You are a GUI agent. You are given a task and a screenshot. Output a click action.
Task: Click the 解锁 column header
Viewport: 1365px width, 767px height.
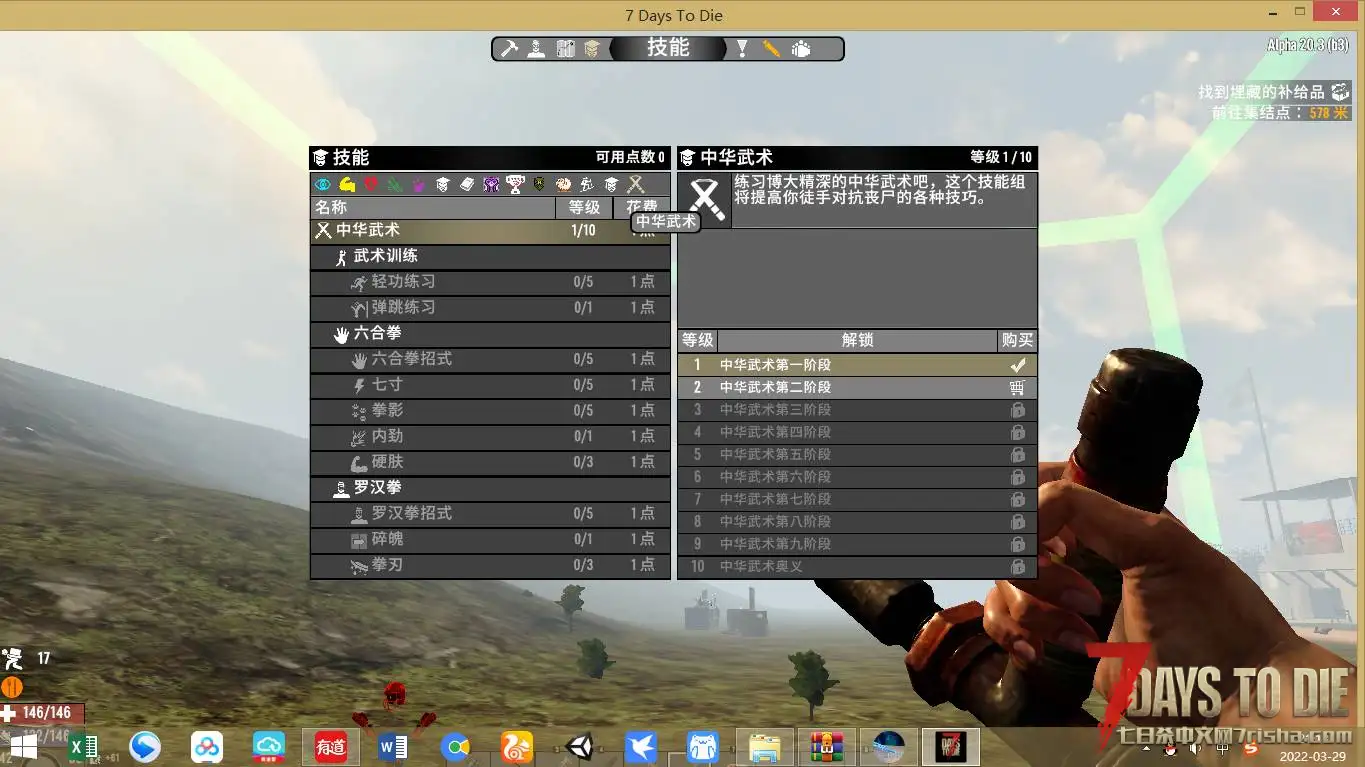click(x=858, y=341)
